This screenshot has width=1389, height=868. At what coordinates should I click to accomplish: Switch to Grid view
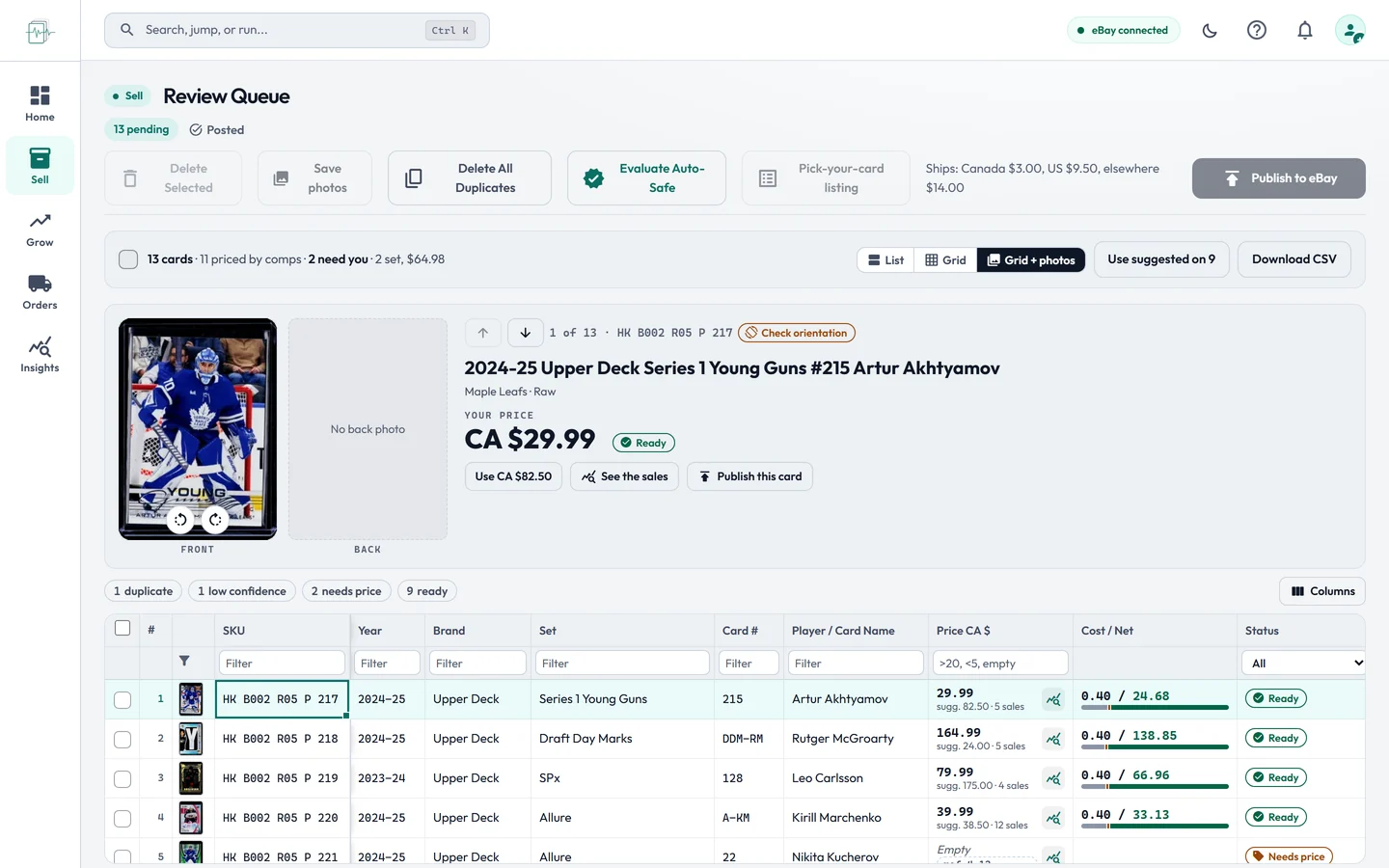(x=945, y=260)
